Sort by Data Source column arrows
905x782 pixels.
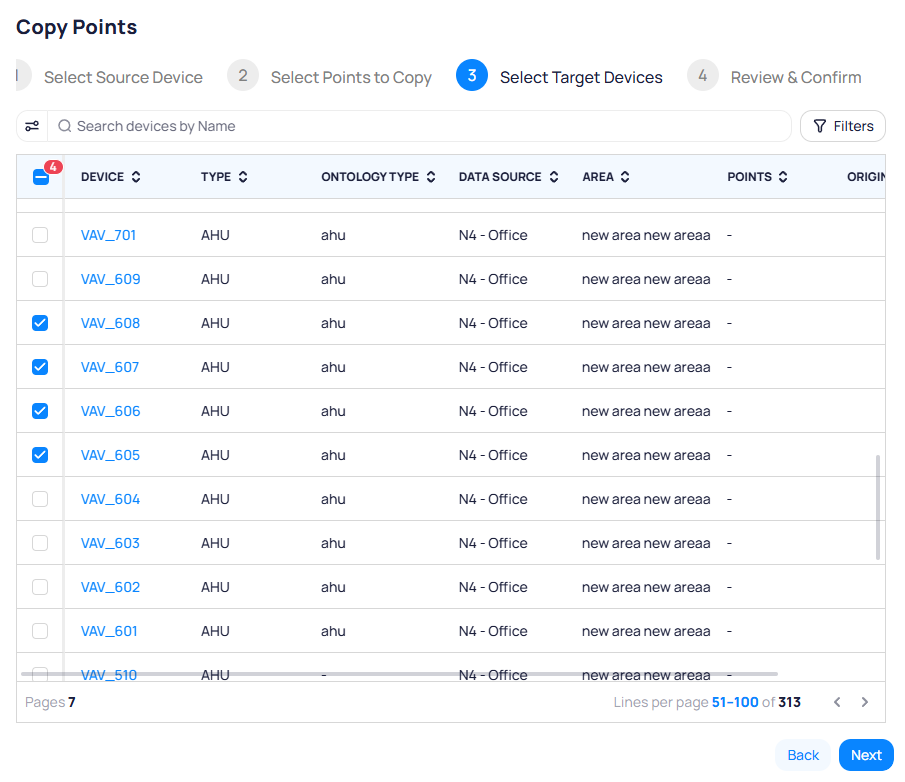pos(553,177)
